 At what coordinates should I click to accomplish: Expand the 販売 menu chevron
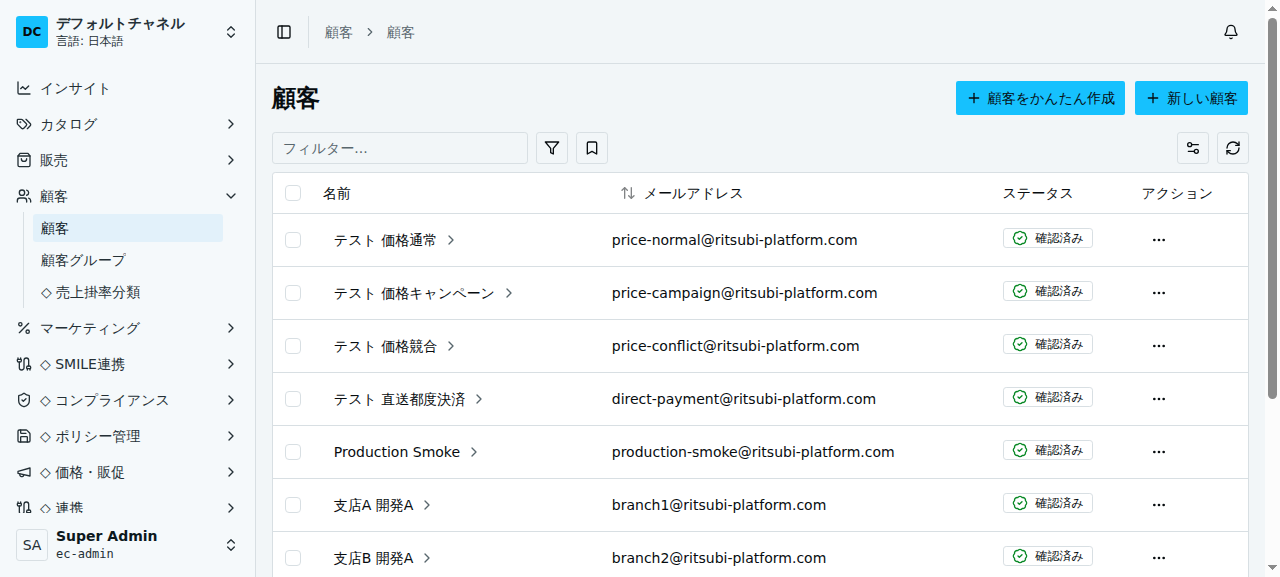pos(231,160)
